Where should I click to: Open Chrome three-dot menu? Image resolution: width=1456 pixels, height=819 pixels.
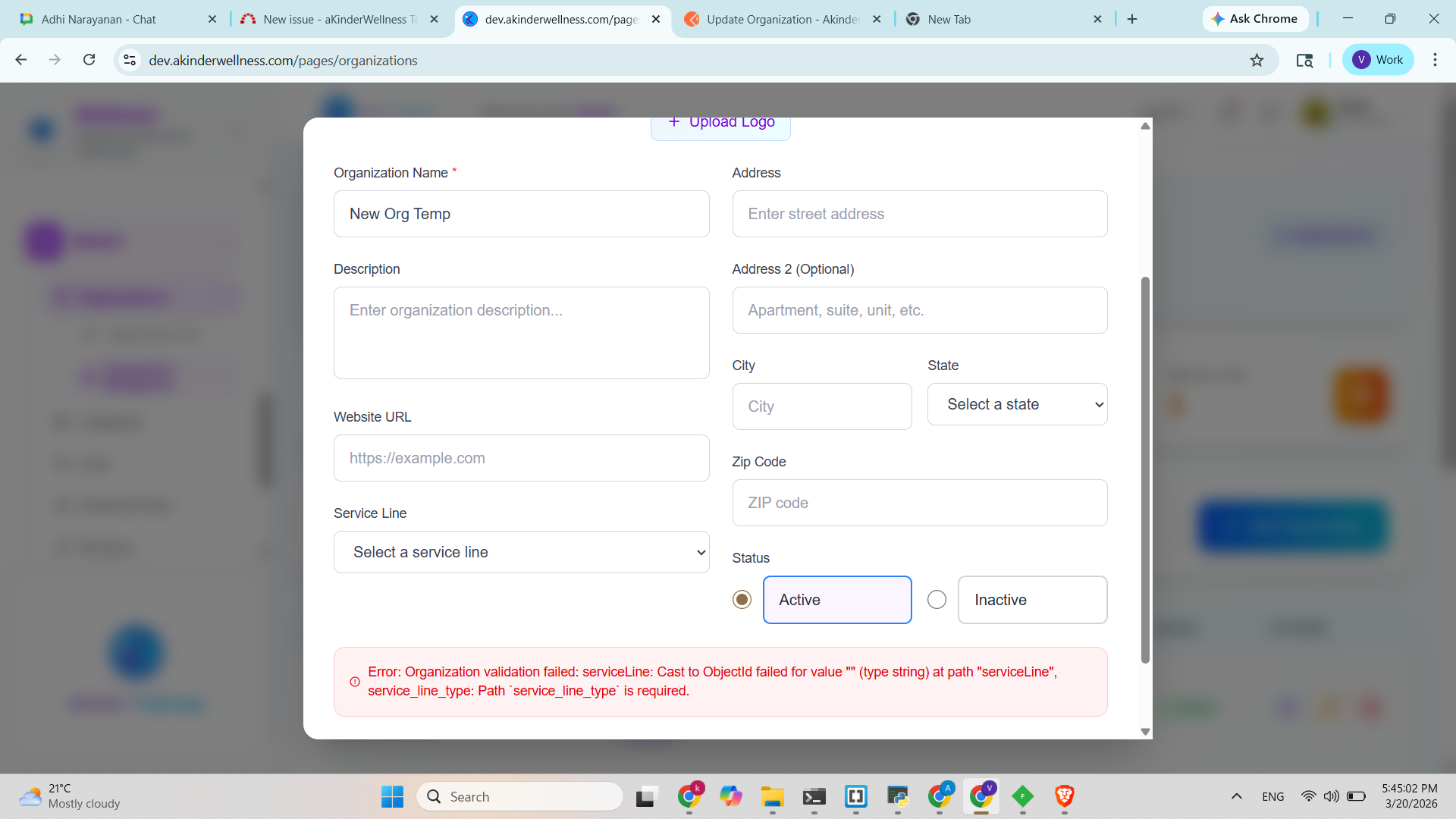1435,60
